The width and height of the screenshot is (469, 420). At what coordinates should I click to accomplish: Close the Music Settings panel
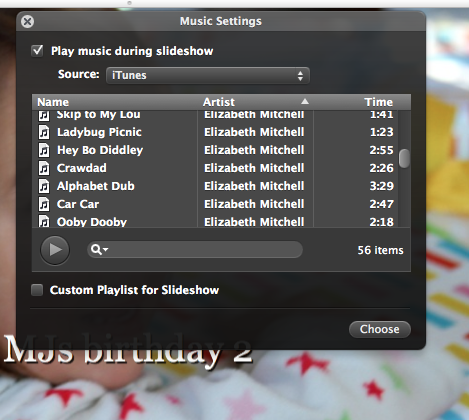[27, 22]
